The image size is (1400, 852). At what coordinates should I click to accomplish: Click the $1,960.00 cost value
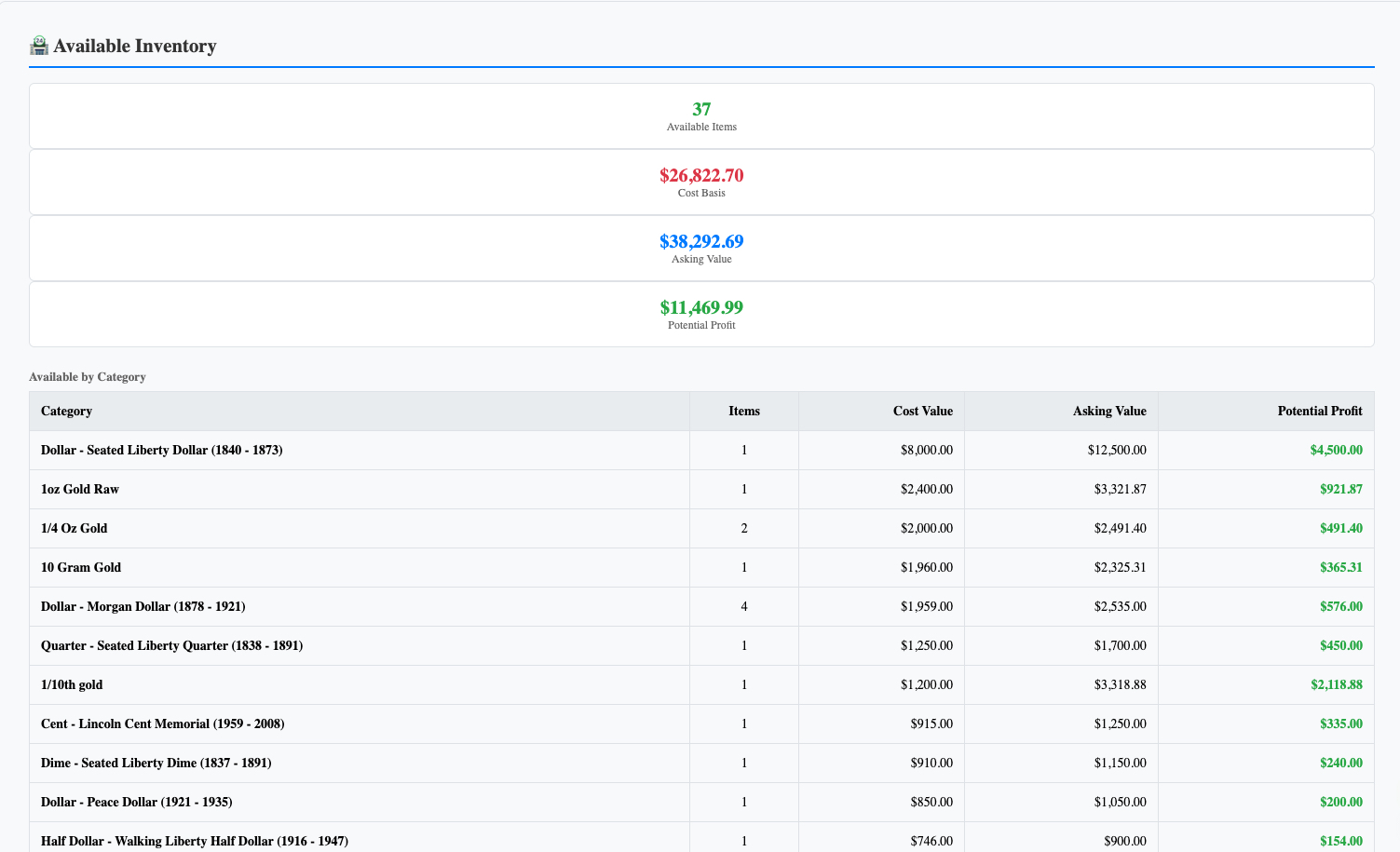point(927,567)
